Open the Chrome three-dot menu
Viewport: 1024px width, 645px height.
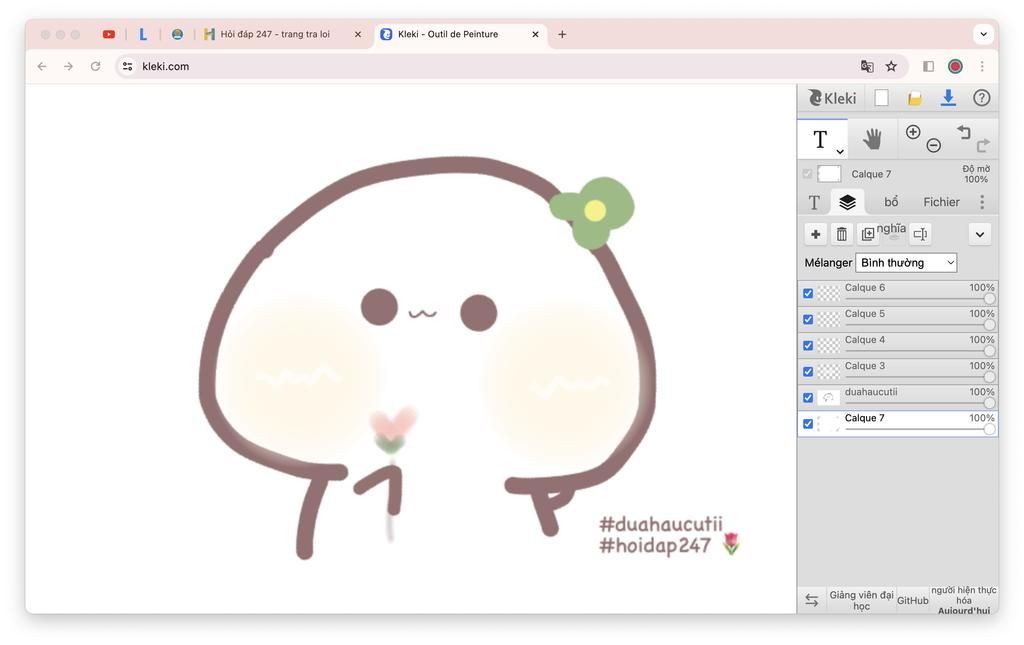click(982, 66)
